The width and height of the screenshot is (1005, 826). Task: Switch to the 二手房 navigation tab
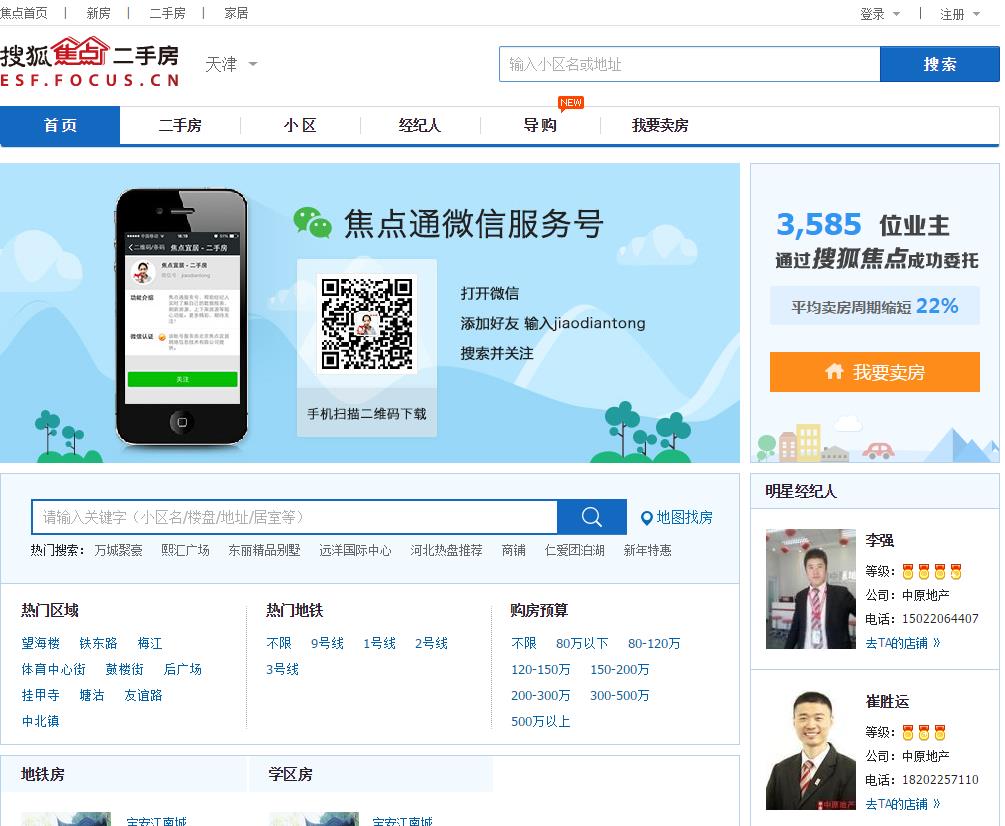(180, 126)
